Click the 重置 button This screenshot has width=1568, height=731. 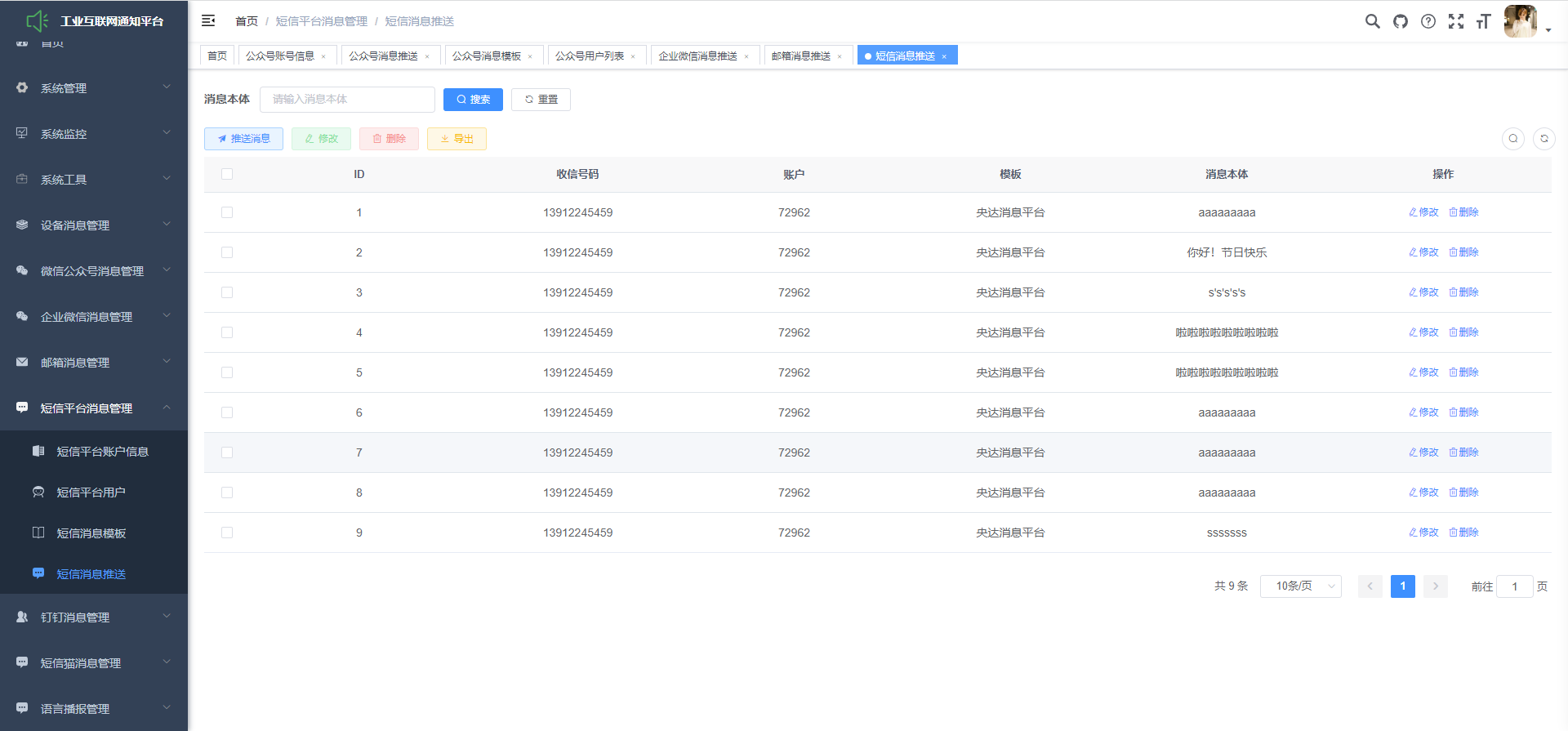(541, 100)
